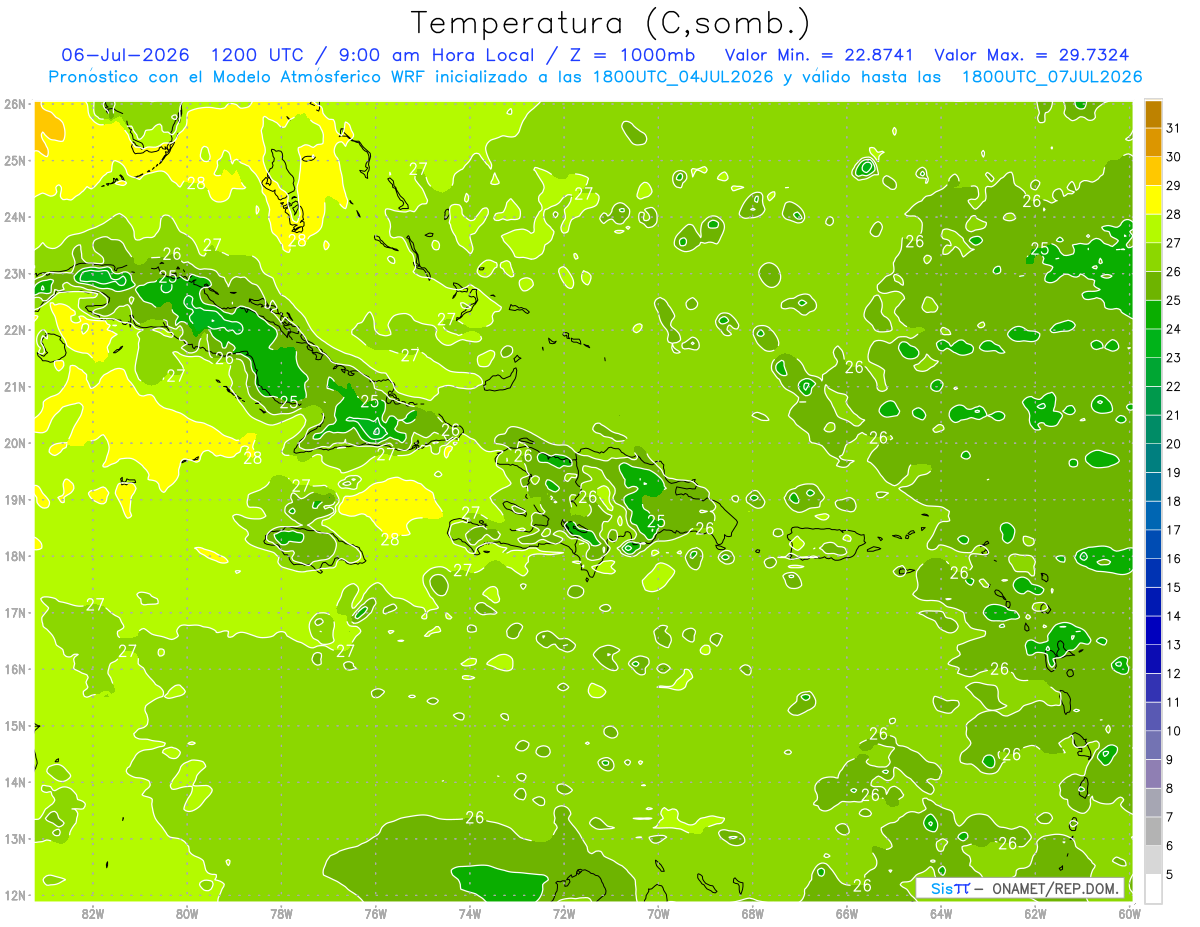
Task: Click the "64W" longitude axis label
Action: click(x=941, y=913)
